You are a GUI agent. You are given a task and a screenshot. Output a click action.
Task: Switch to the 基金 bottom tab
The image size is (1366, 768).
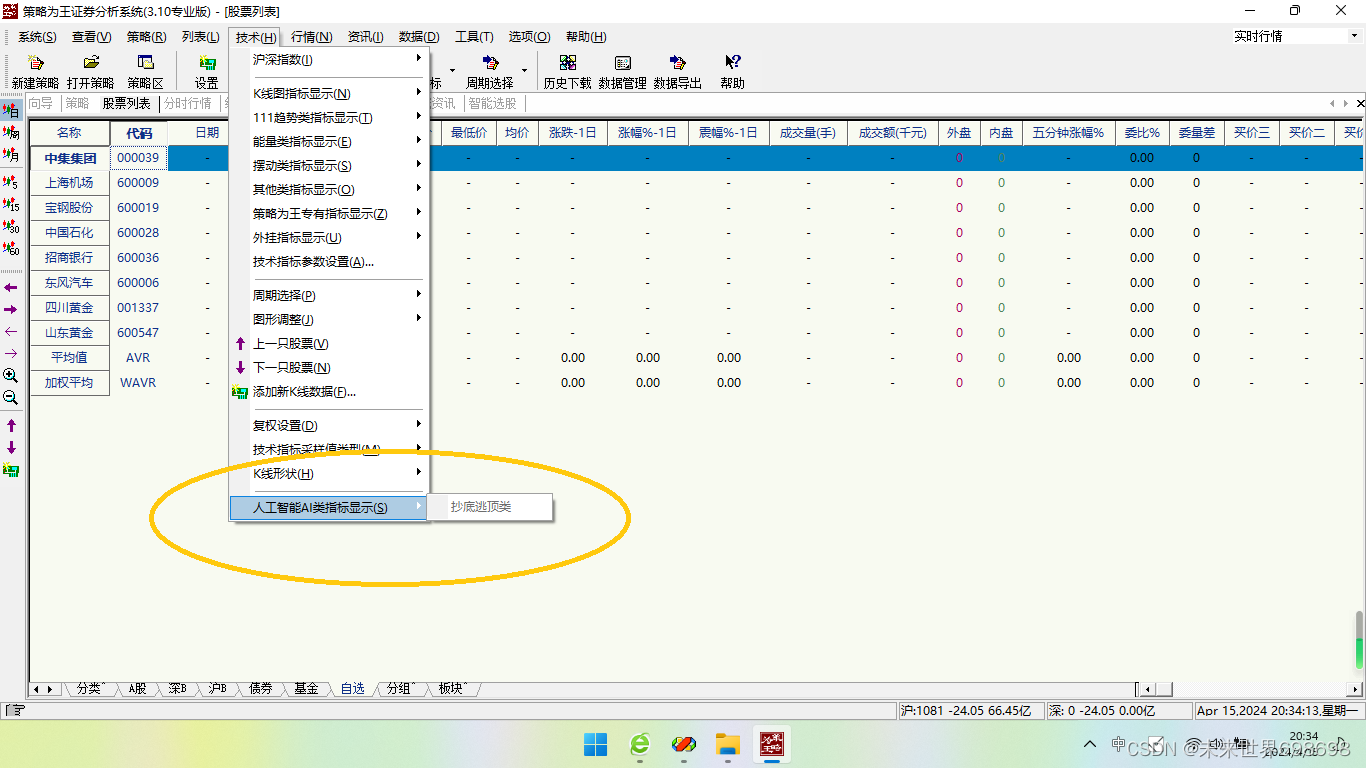pos(306,688)
